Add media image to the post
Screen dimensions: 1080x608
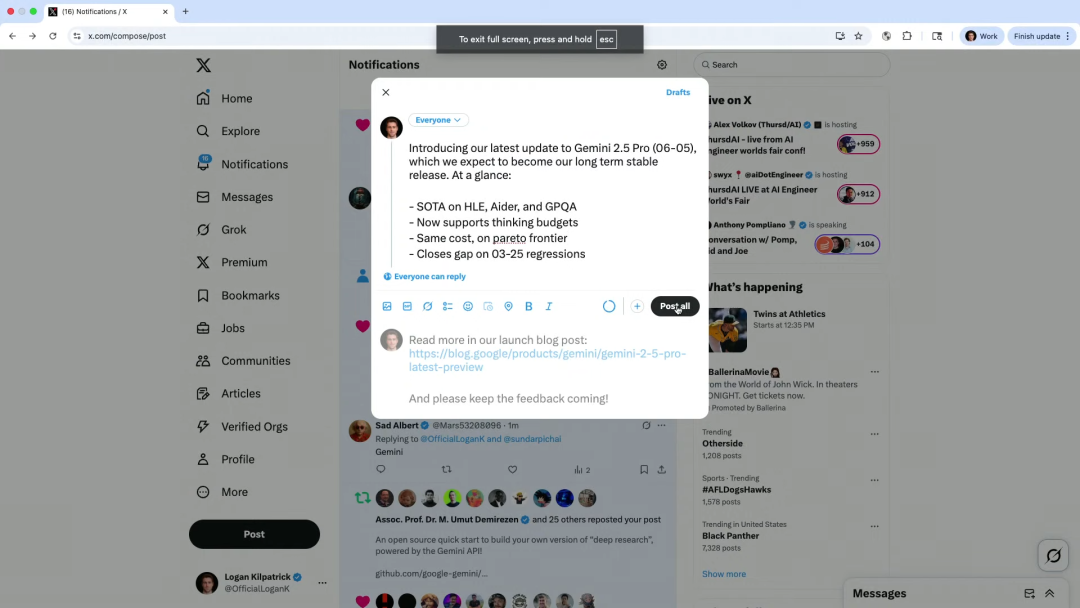[387, 306]
